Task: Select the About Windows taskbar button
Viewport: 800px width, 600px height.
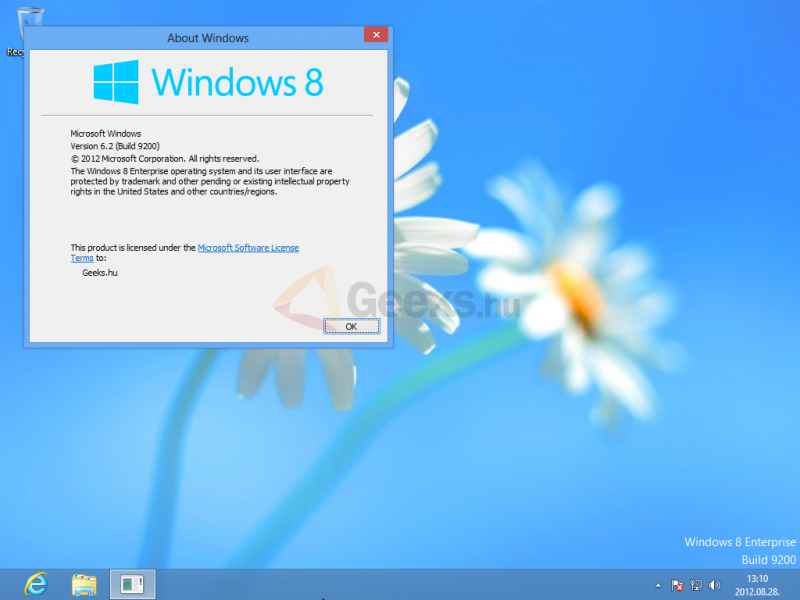Action: coord(133,584)
